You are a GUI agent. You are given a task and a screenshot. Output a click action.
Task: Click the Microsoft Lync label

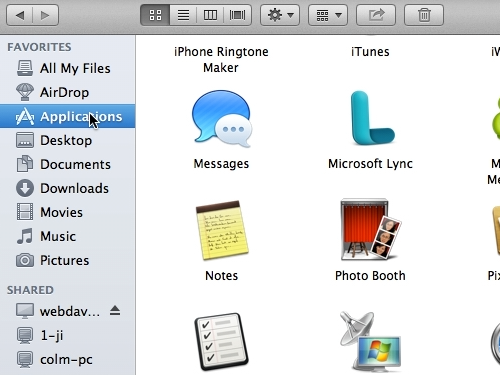(x=370, y=164)
